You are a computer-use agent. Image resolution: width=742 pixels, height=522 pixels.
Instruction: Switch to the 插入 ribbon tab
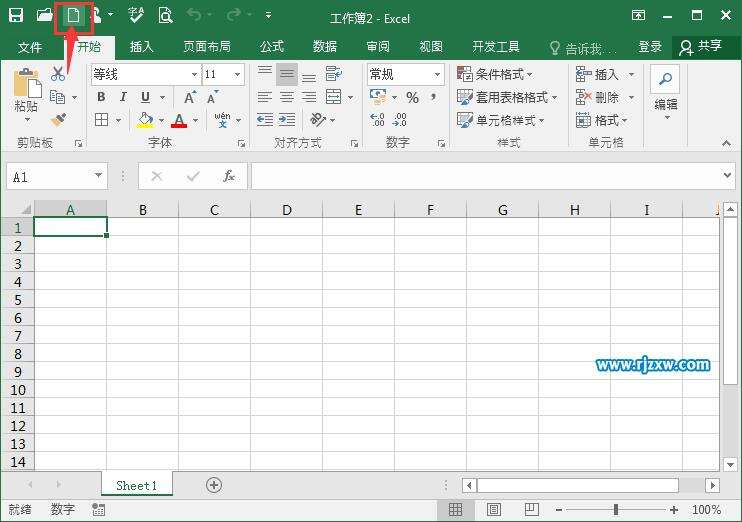point(142,47)
